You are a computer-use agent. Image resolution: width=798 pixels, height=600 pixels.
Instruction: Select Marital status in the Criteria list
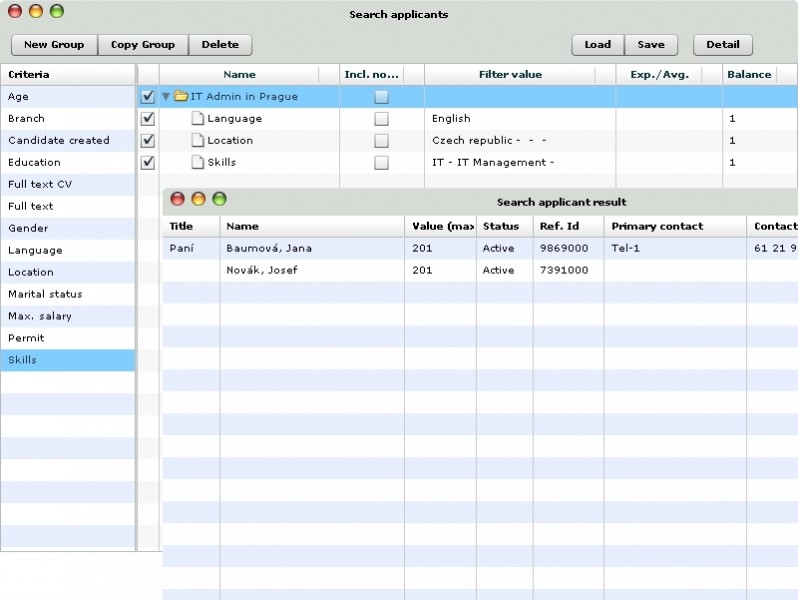(45, 295)
